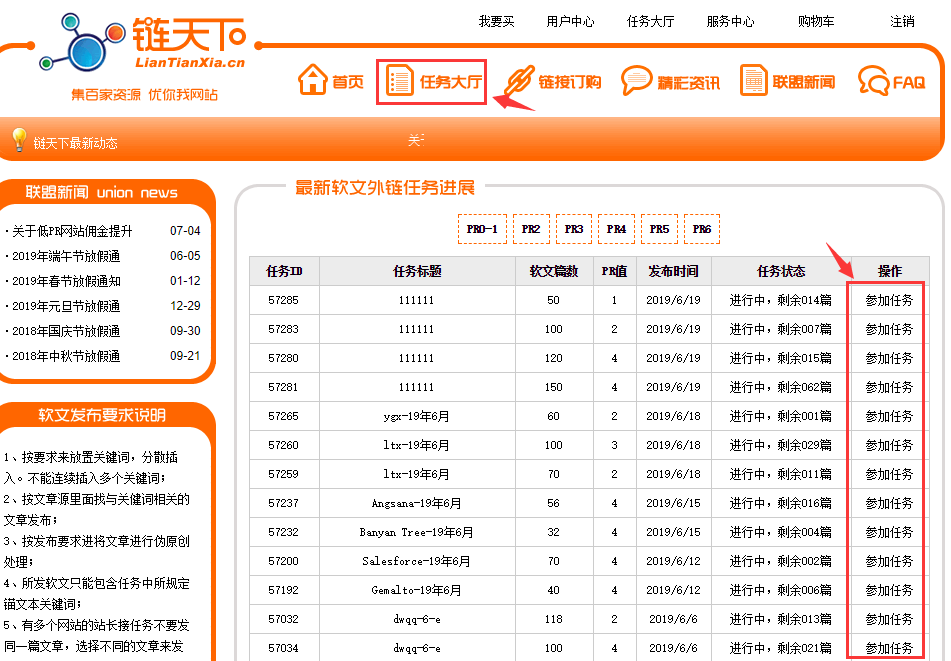Click the 软文发布要求说明 panel heading
This screenshot has height=661, width=951.
(x=102, y=415)
